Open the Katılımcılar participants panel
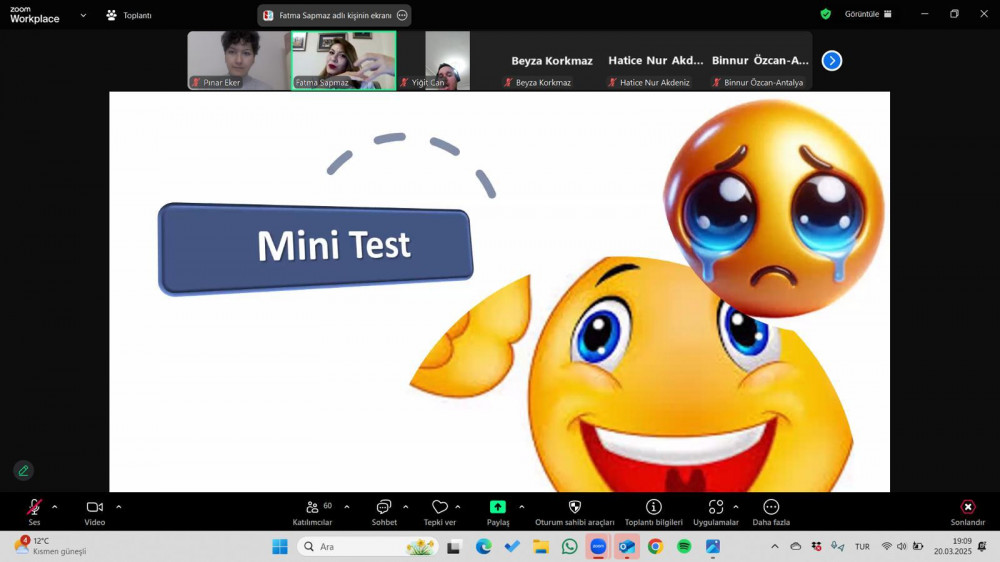This screenshot has height=562, width=1000. tap(312, 512)
